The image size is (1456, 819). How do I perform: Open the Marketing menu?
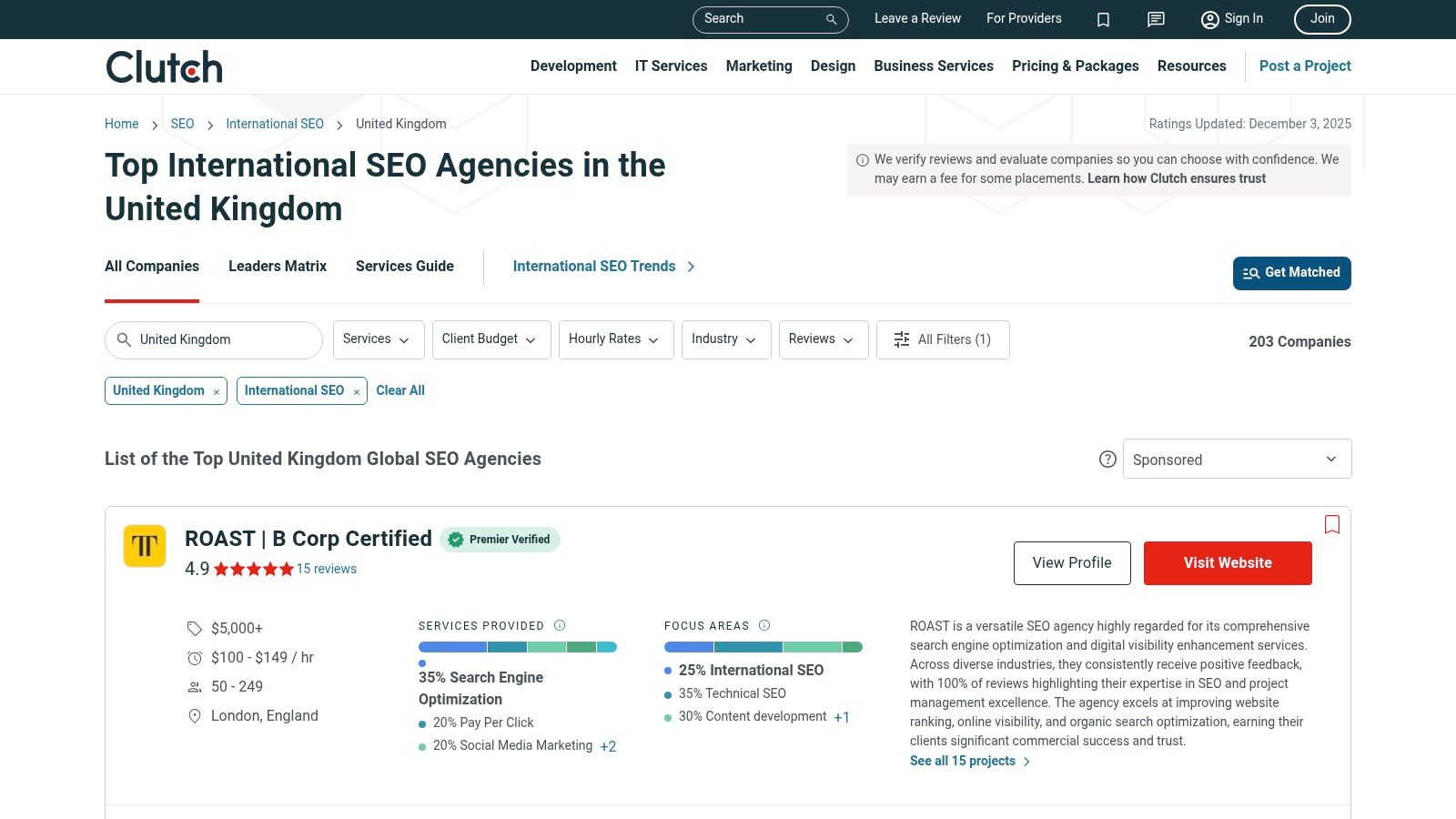pyautogui.click(x=758, y=66)
